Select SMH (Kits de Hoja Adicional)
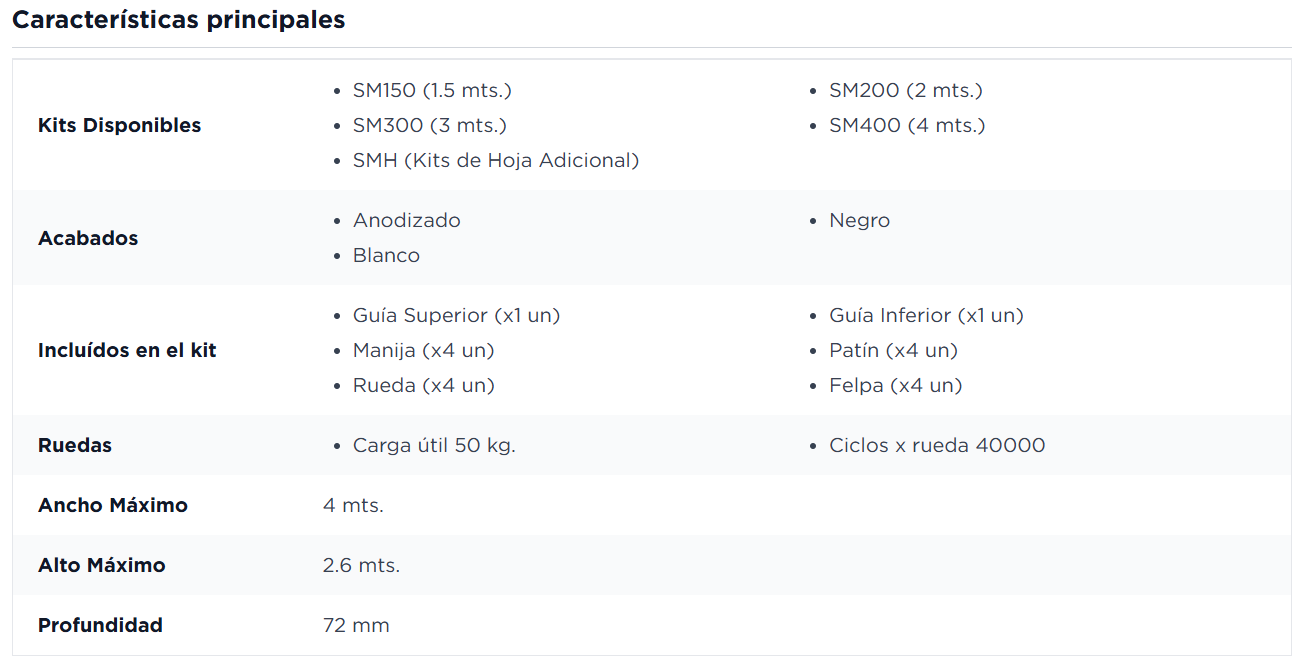This screenshot has width=1302, height=660. (496, 160)
